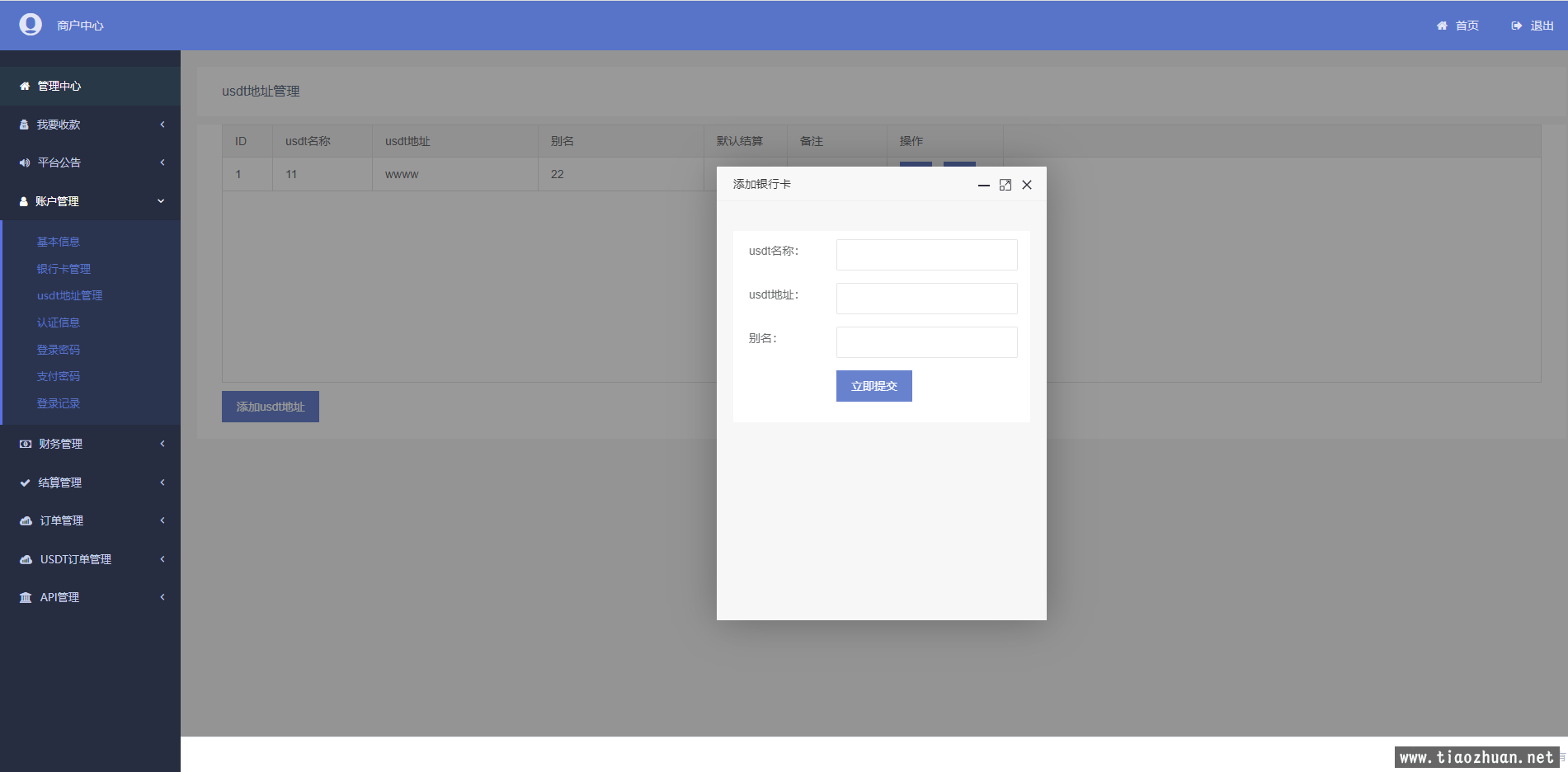Click the checkmark icon for 结算管理

[26, 482]
